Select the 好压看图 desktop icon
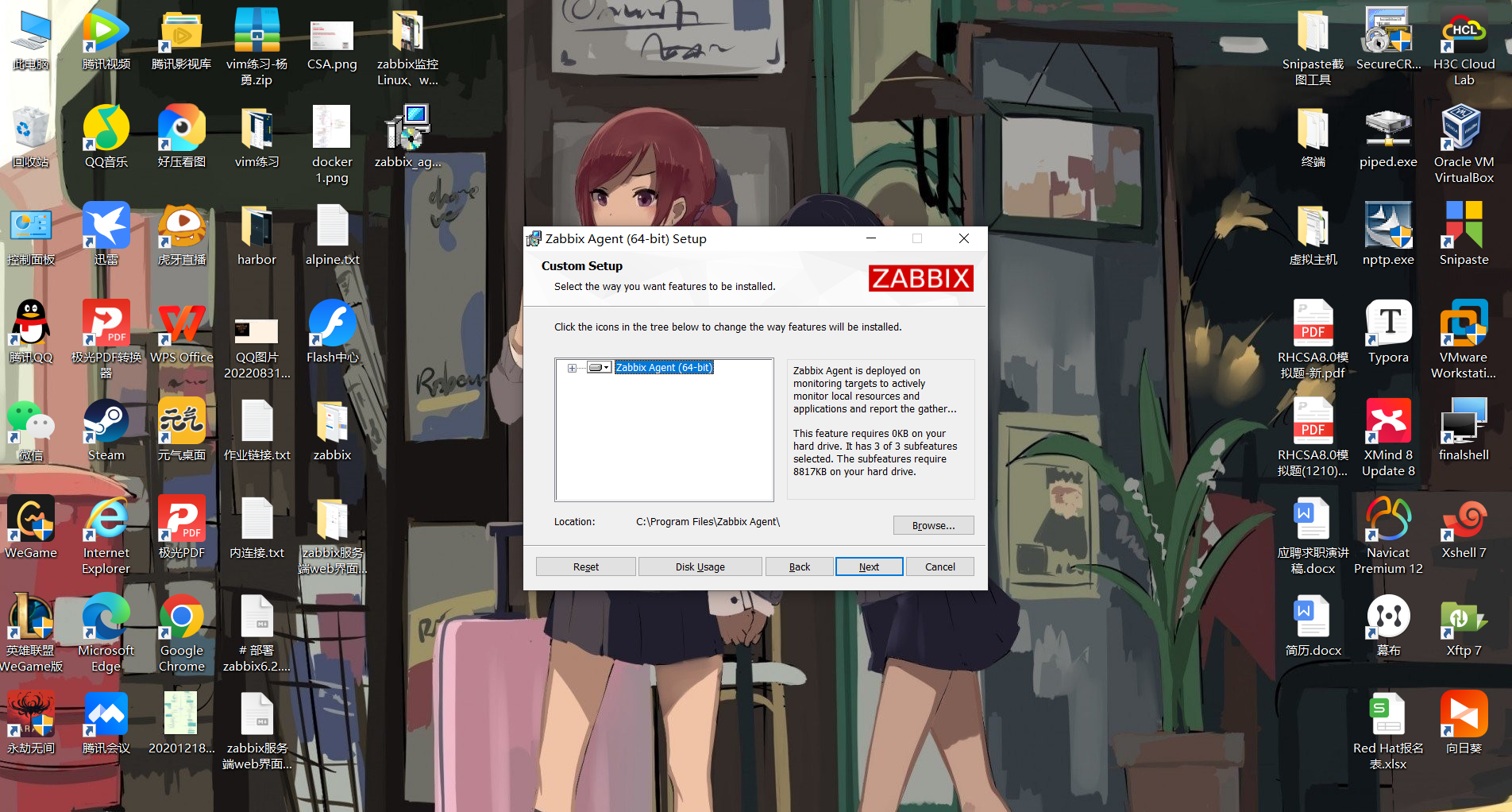Image resolution: width=1512 pixels, height=812 pixels. (x=182, y=137)
